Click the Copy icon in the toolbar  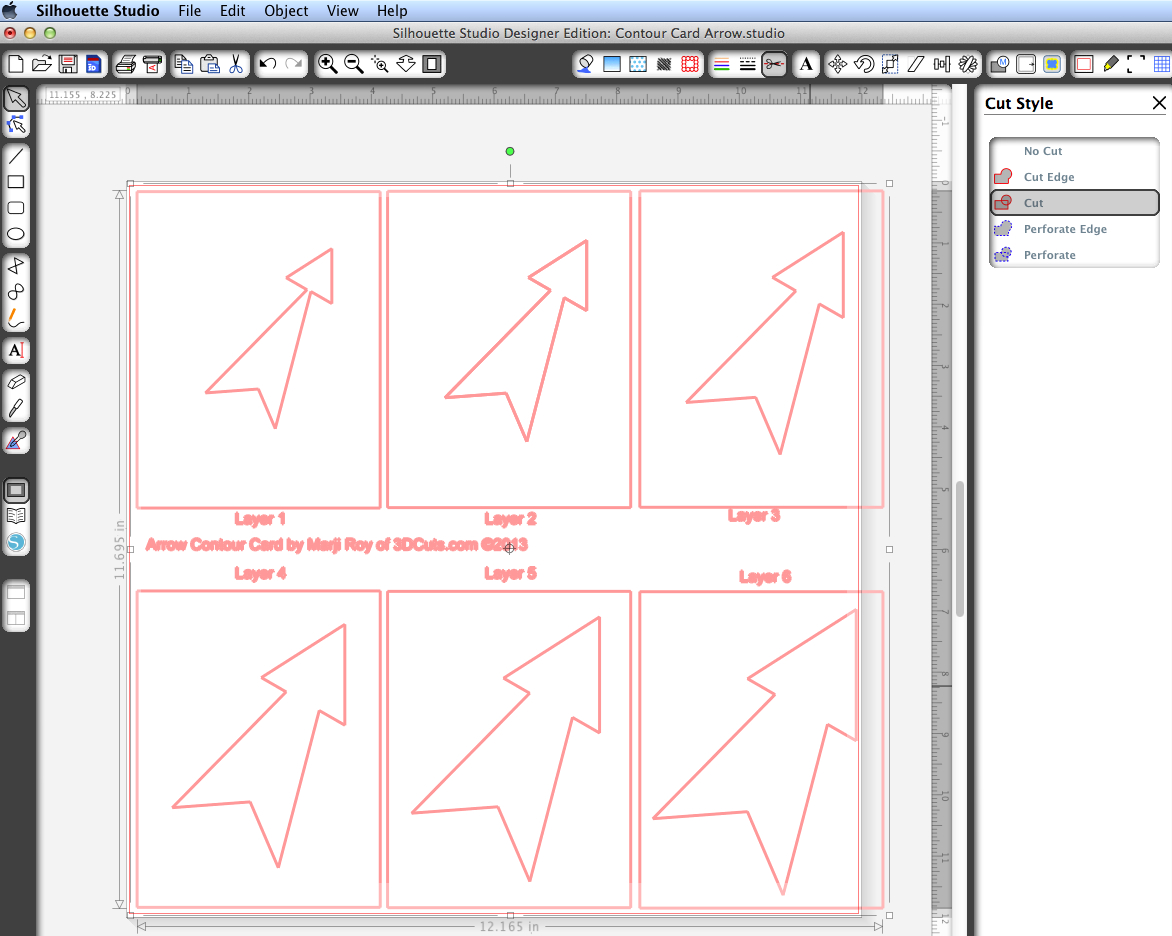point(184,64)
